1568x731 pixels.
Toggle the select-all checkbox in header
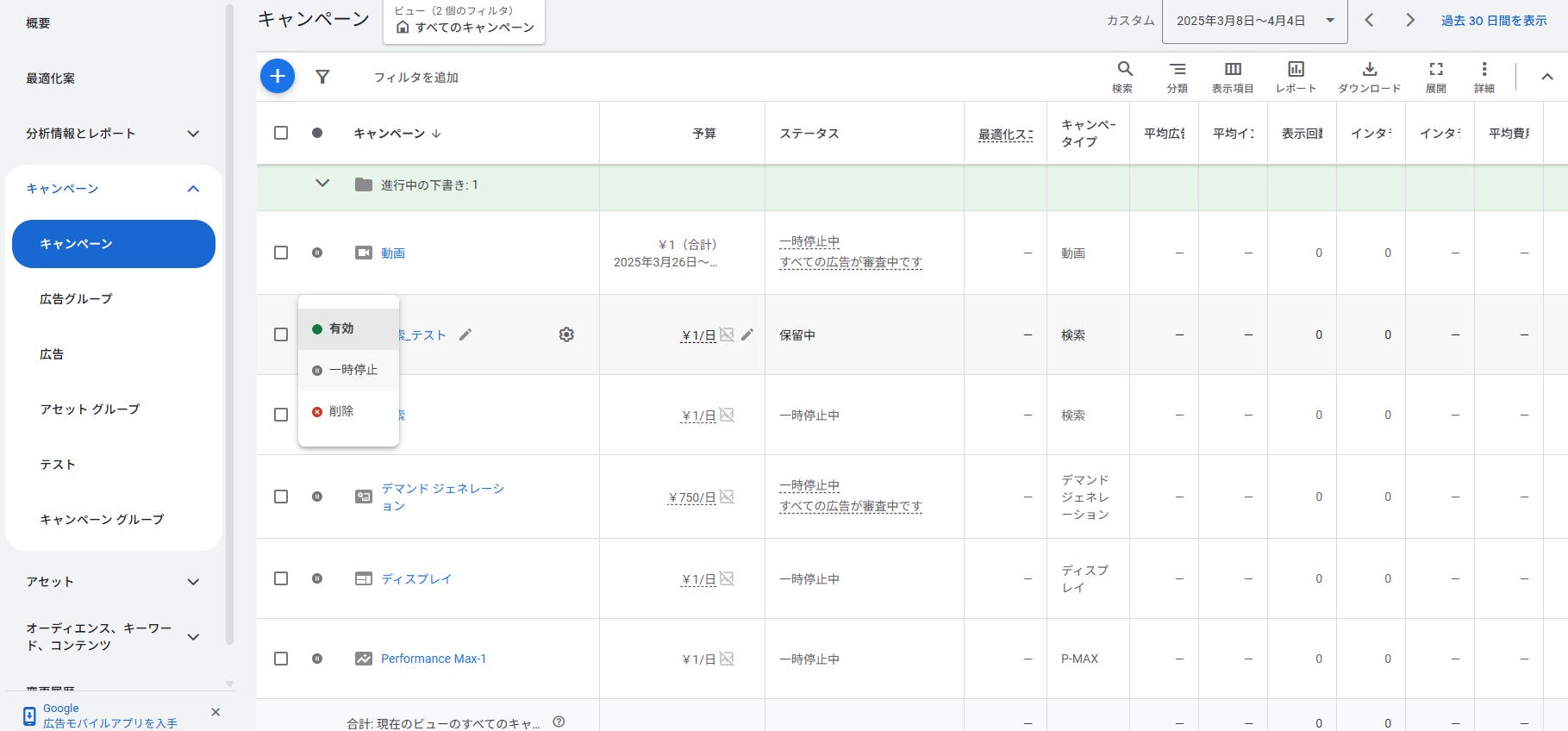click(281, 133)
